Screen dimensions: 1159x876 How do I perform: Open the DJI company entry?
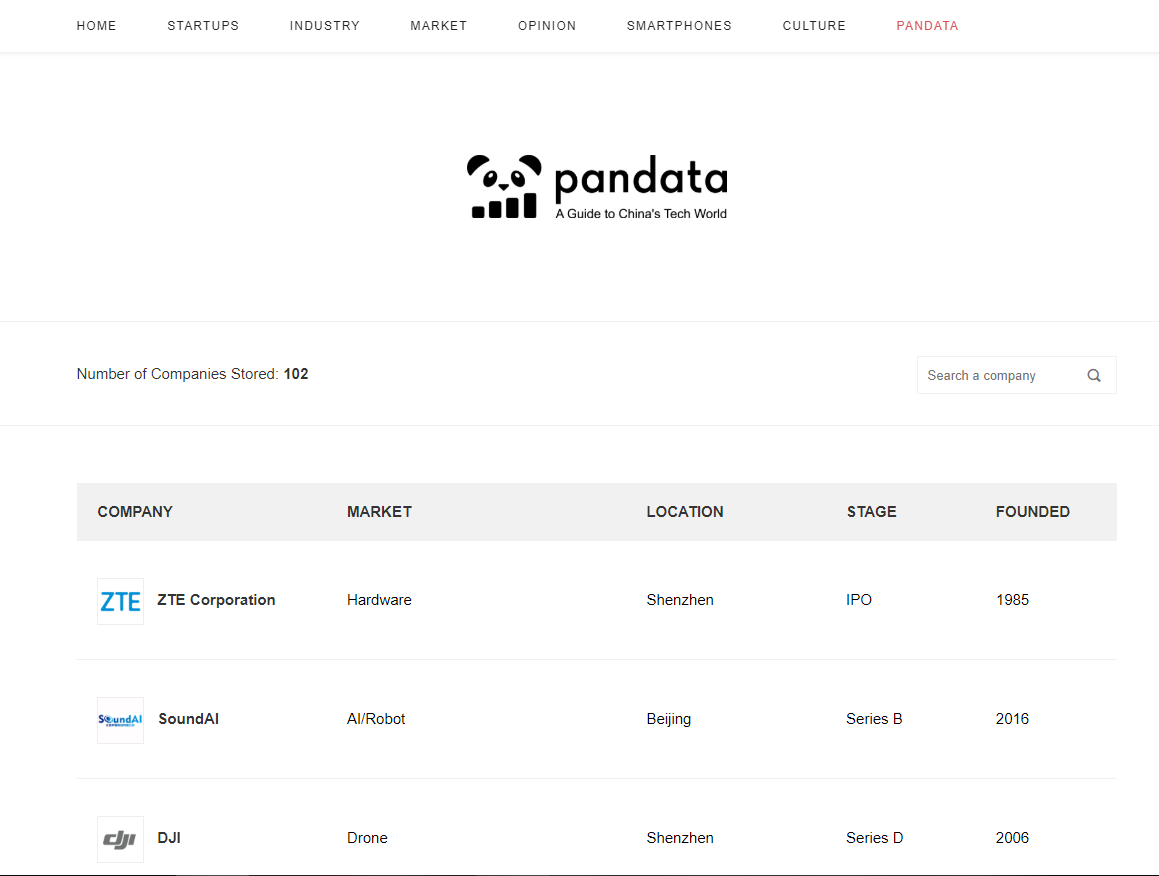[168, 838]
